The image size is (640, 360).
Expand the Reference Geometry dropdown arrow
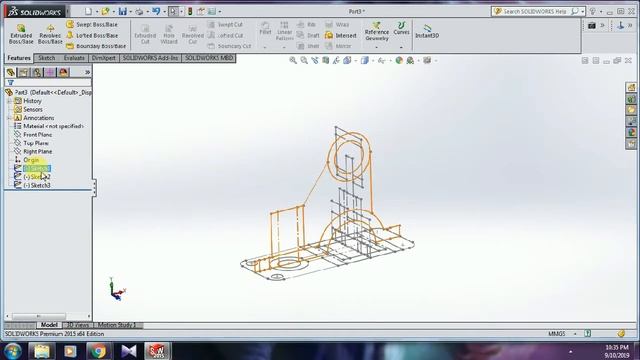tap(376, 47)
